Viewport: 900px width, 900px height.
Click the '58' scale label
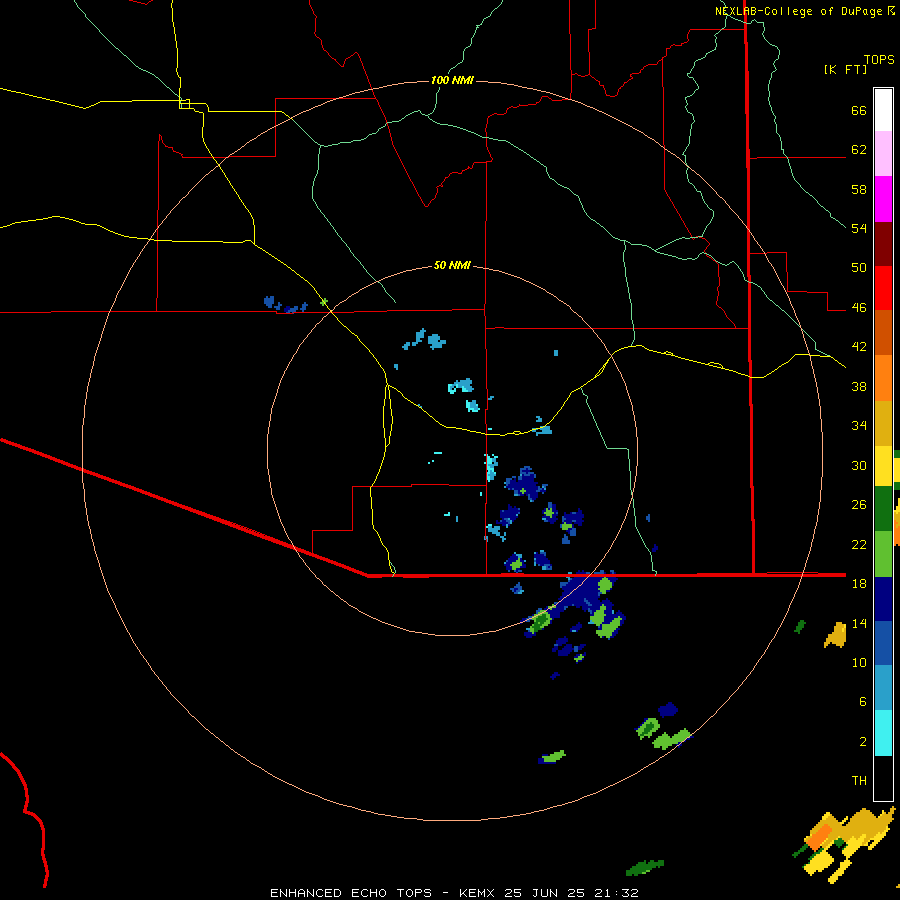click(859, 189)
